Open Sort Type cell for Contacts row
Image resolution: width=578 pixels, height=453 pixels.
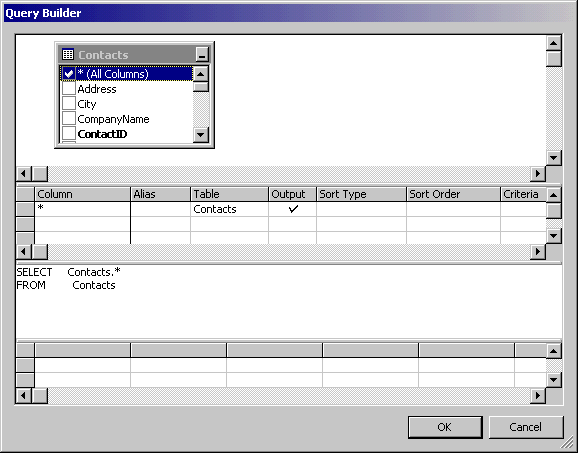point(361,209)
